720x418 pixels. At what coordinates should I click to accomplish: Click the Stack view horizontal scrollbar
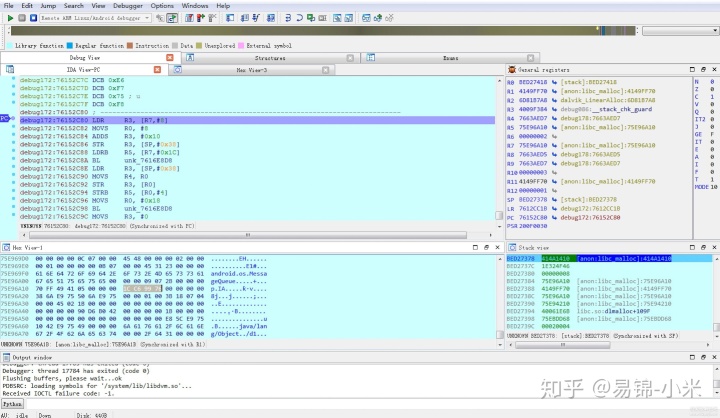click(x=562, y=345)
